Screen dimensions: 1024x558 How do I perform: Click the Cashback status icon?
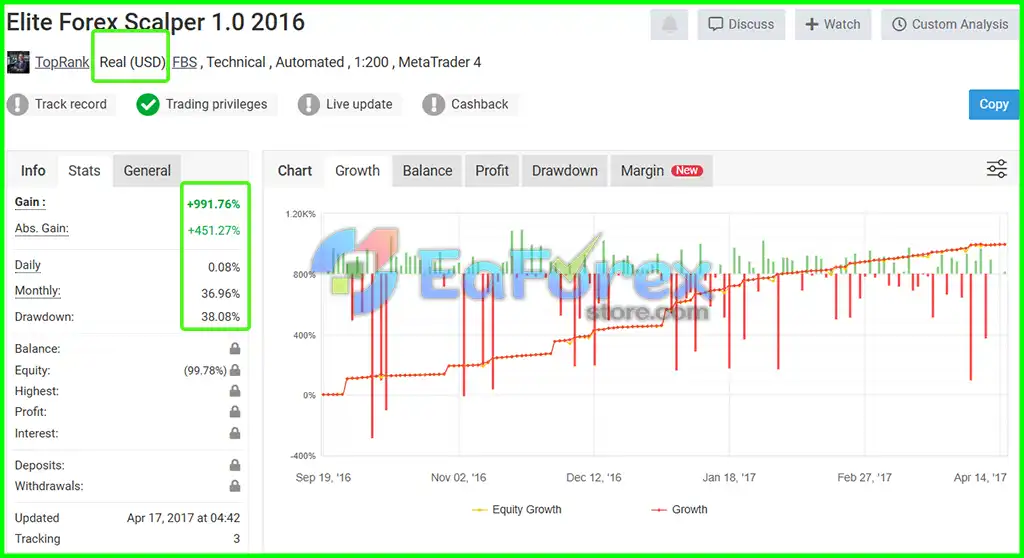click(x=433, y=105)
